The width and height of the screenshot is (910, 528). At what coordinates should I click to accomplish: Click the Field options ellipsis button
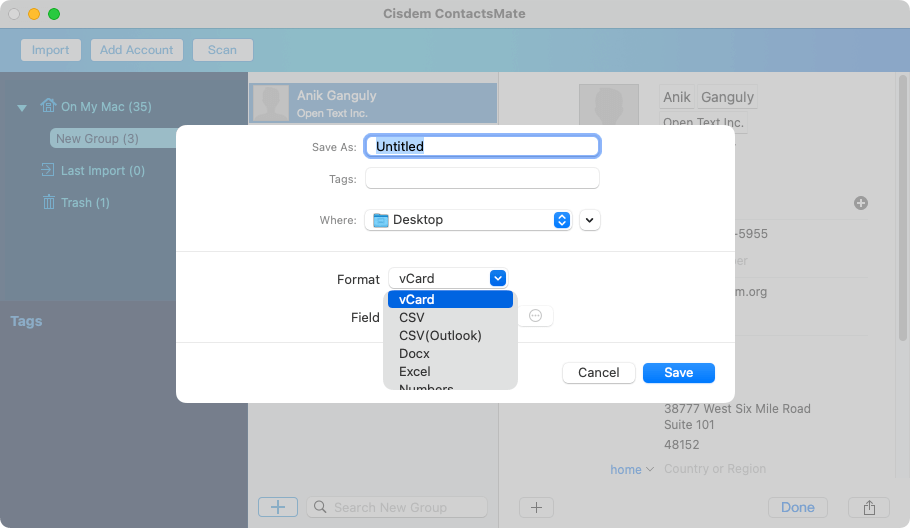pyautogui.click(x=536, y=316)
